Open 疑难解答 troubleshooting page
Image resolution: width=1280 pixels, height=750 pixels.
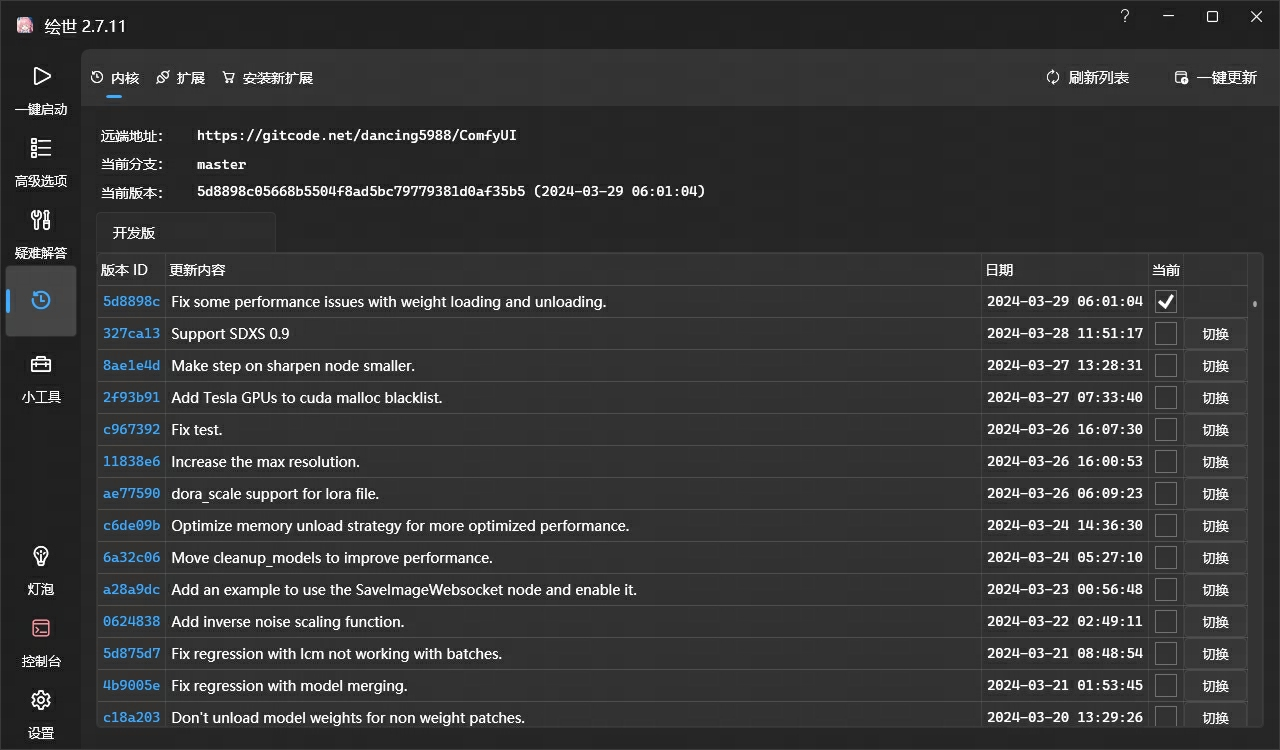pos(41,234)
